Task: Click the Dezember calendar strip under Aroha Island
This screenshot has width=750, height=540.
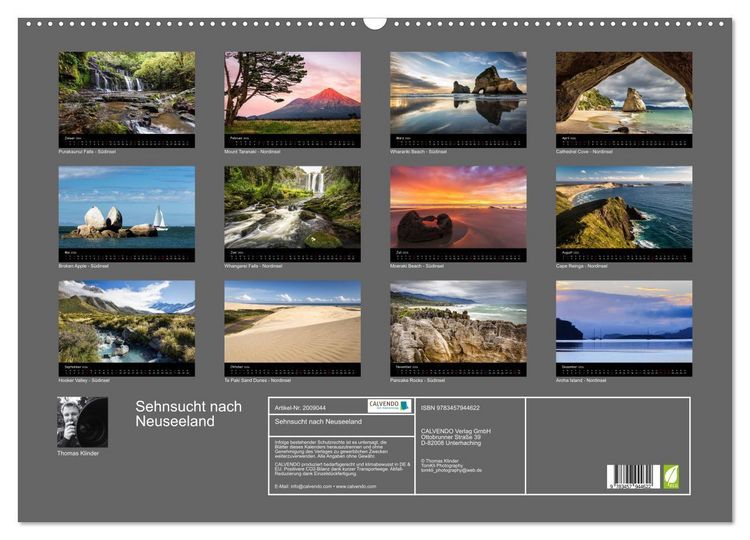Action: click(624, 369)
